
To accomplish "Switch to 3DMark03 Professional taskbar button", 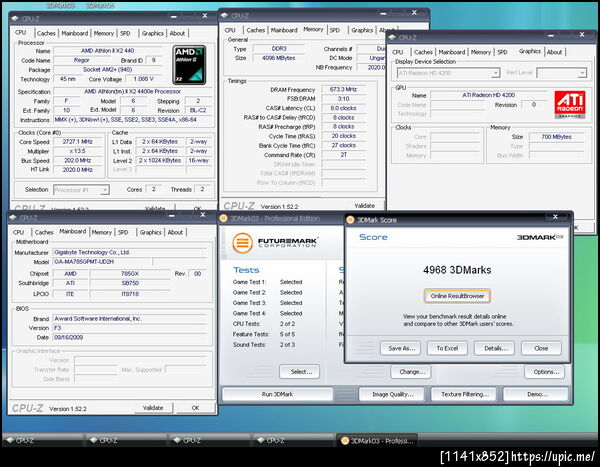I will click(x=377, y=441).
